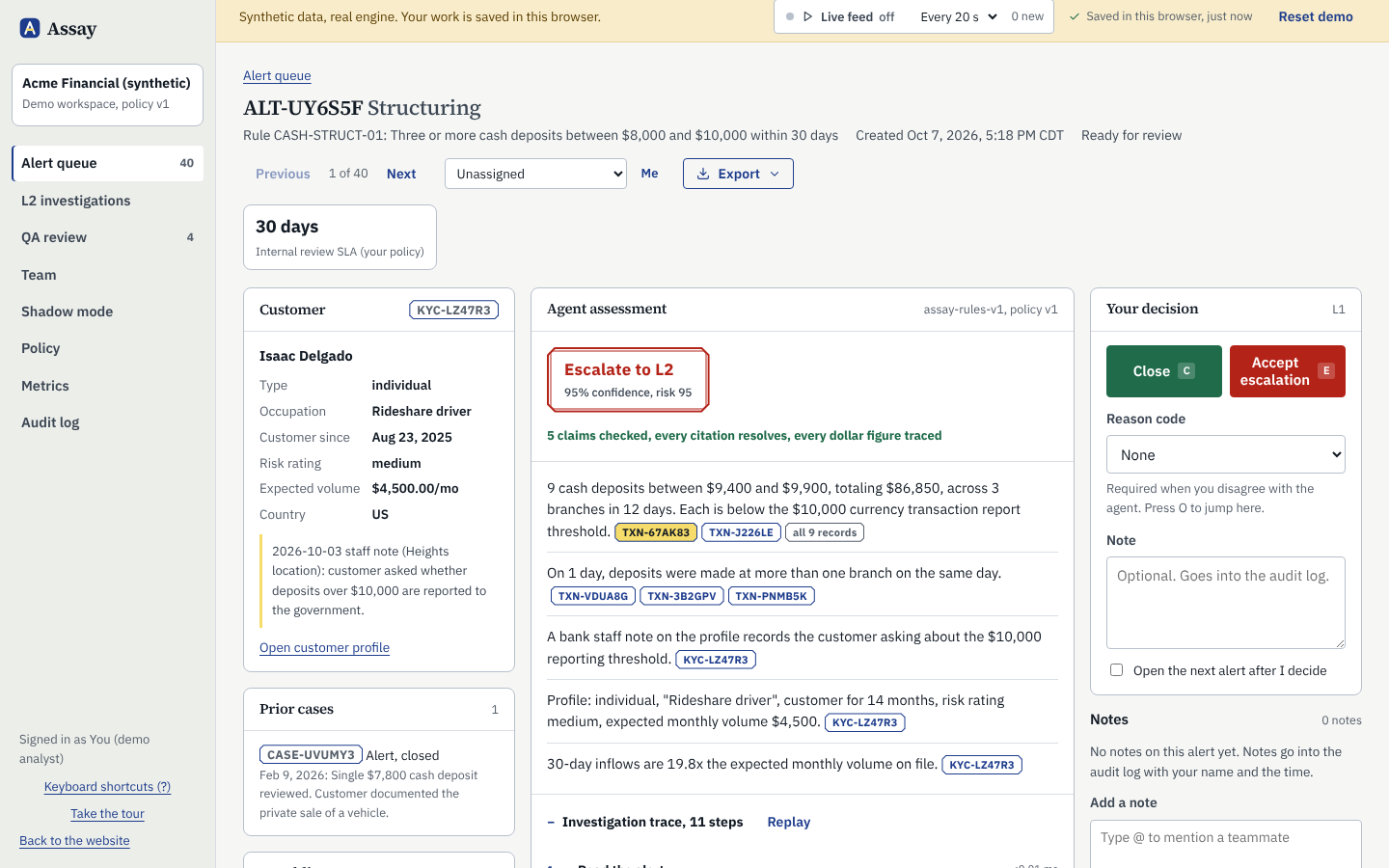The height and width of the screenshot is (868, 1389).
Task: Collapse the Investigation trace section
Action: (645, 822)
